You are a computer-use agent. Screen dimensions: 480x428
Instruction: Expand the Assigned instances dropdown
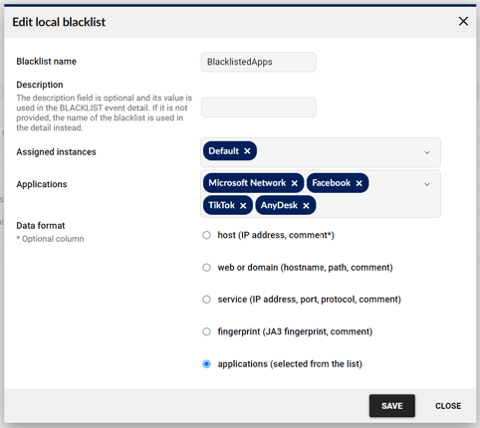tap(427, 153)
